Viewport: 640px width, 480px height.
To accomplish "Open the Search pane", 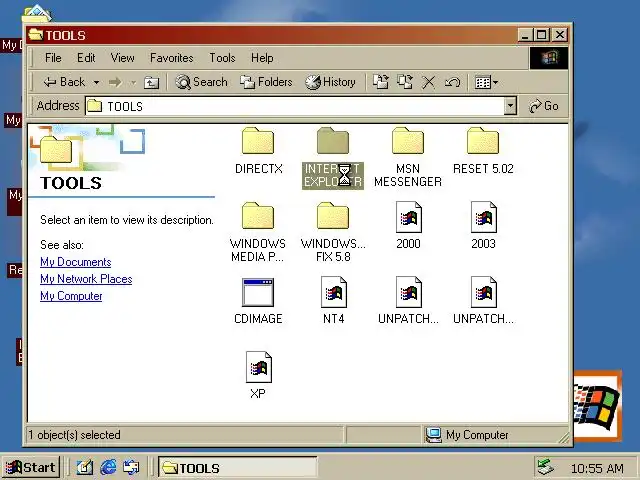I will (201, 82).
